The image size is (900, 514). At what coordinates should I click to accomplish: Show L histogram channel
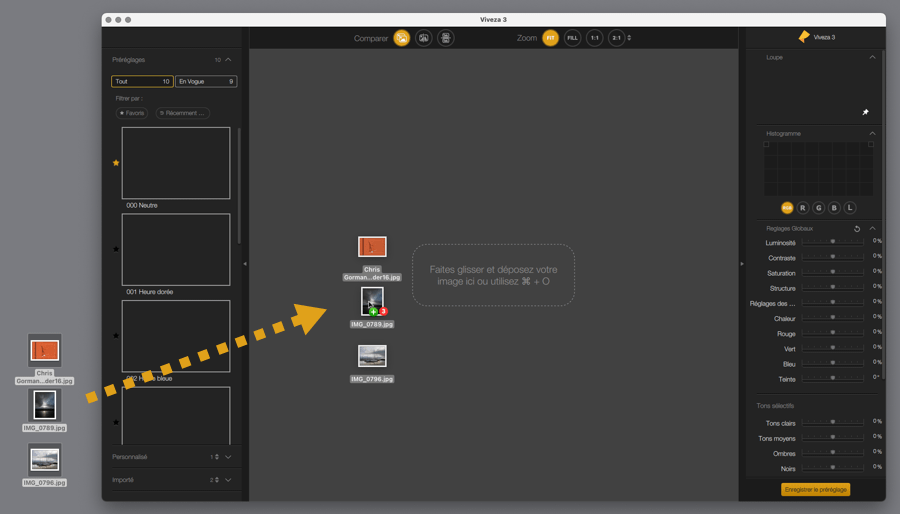(850, 208)
